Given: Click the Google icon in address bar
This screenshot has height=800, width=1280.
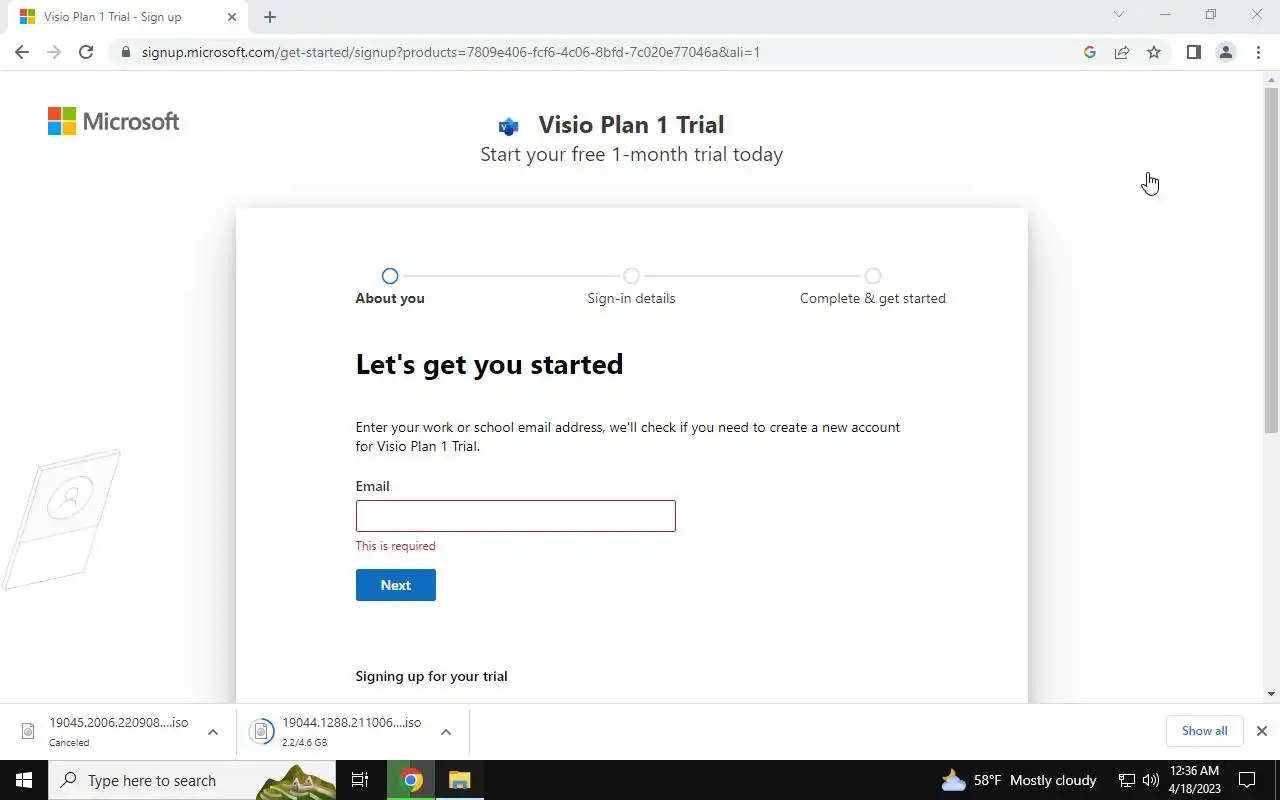Looking at the screenshot, I should [1090, 52].
